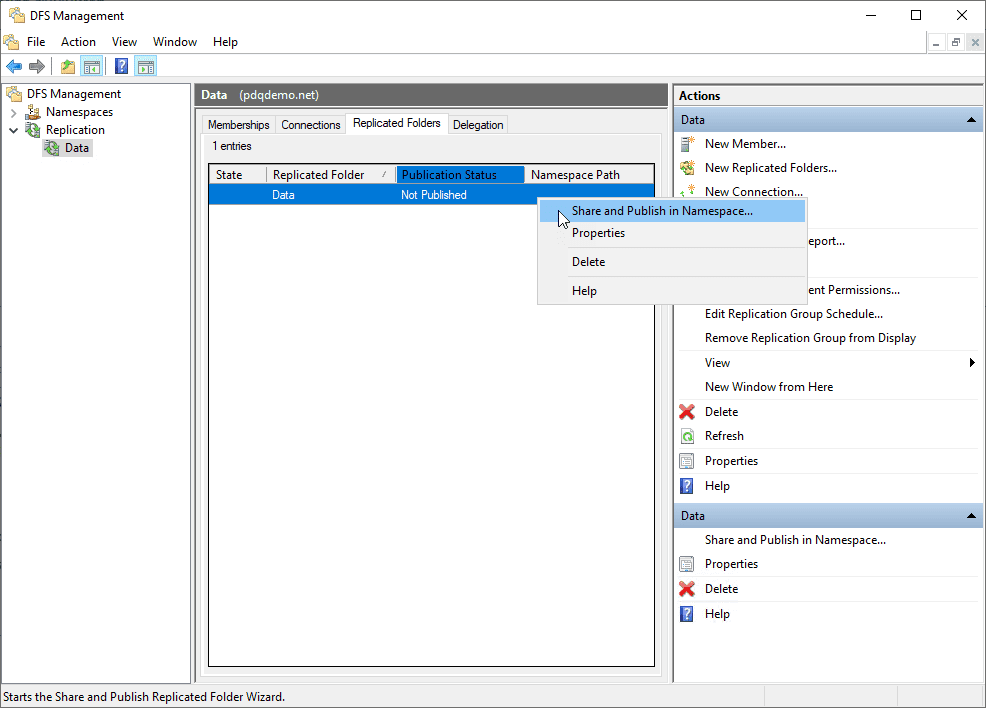Switch to the Delegation tab
The height and width of the screenshot is (708, 986).
coord(478,124)
